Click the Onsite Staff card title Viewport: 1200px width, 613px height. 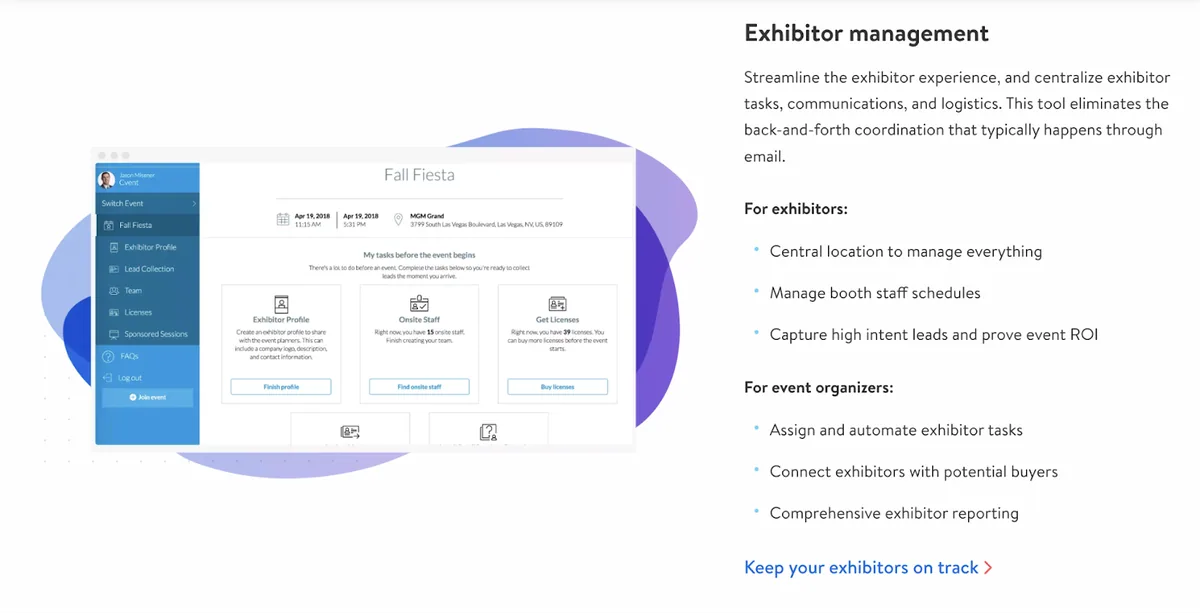(419, 320)
